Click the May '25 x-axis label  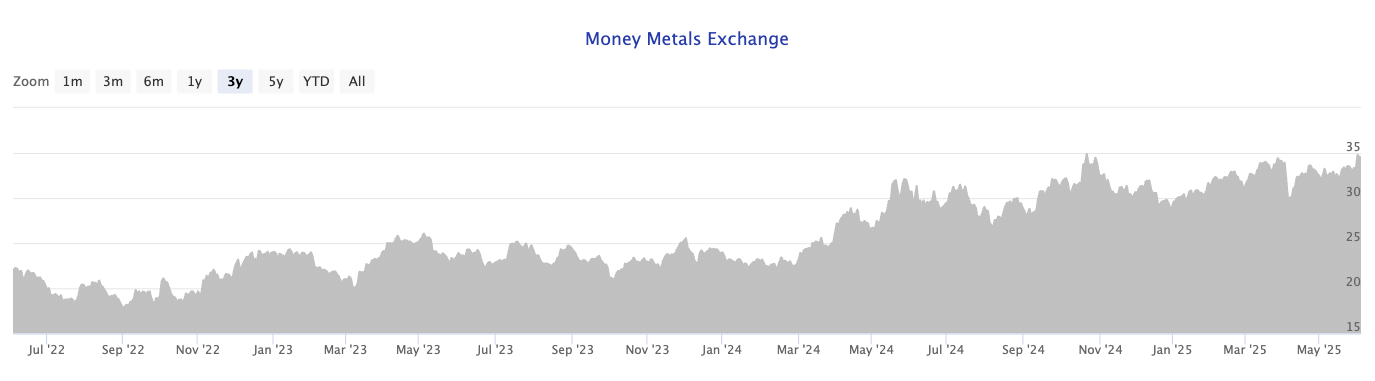pos(1319,350)
